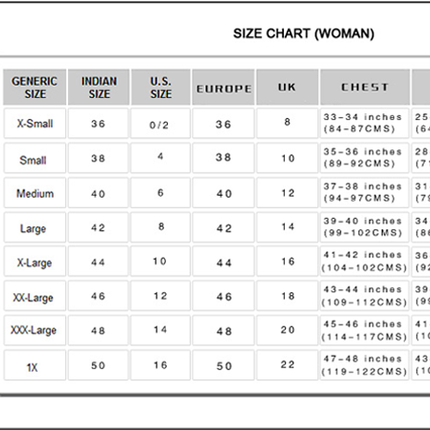This screenshot has height=430, width=430.
Task: Select the UK size 22 cell
Action: pyautogui.click(x=287, y=365)
